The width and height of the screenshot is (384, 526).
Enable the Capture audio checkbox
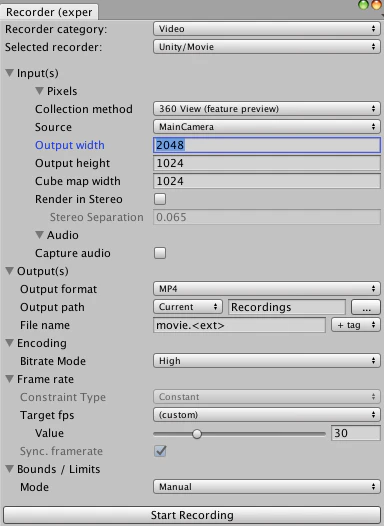click(160, 253)
